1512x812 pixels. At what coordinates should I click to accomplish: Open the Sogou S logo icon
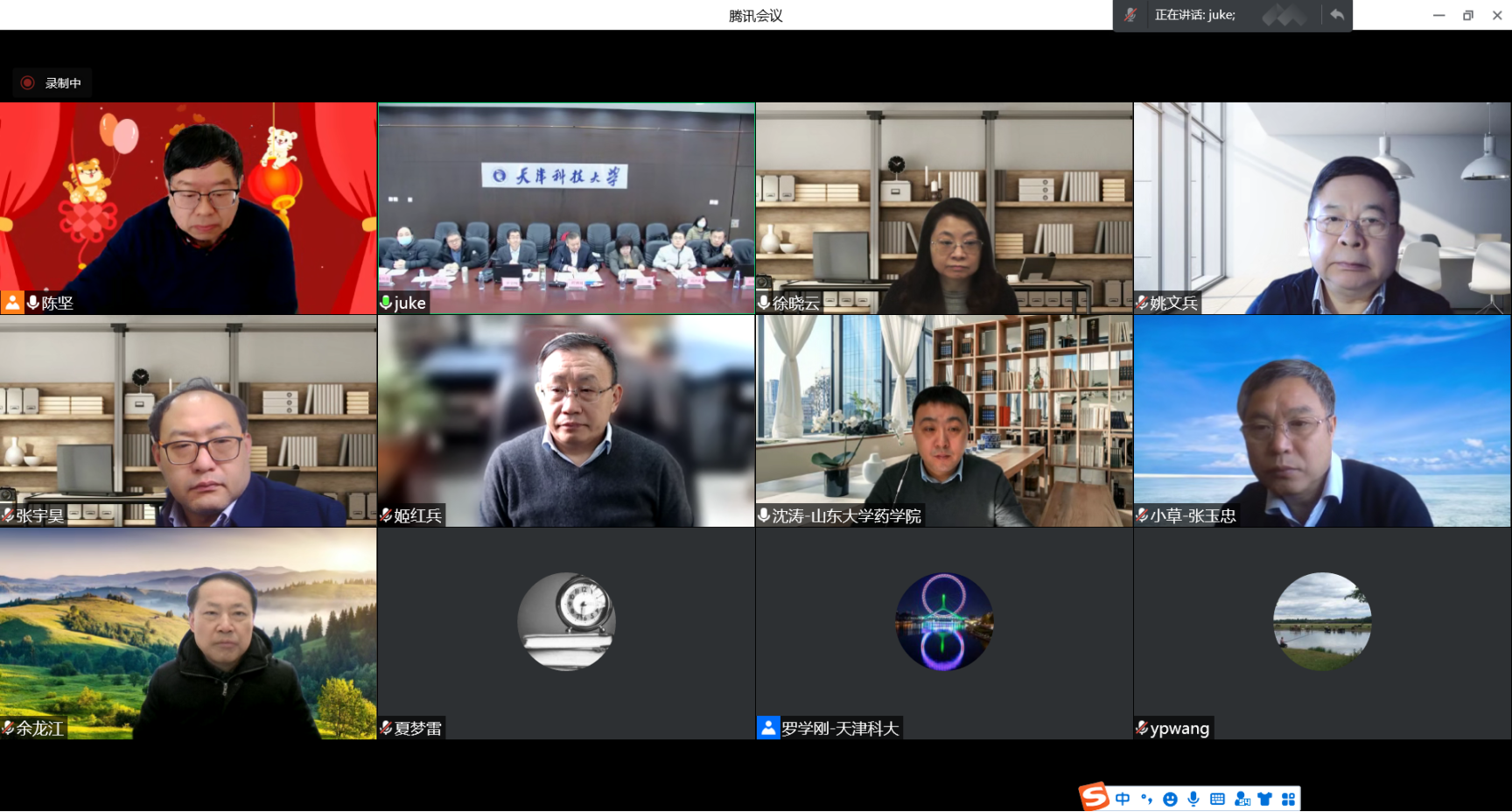click(1094, 797)
